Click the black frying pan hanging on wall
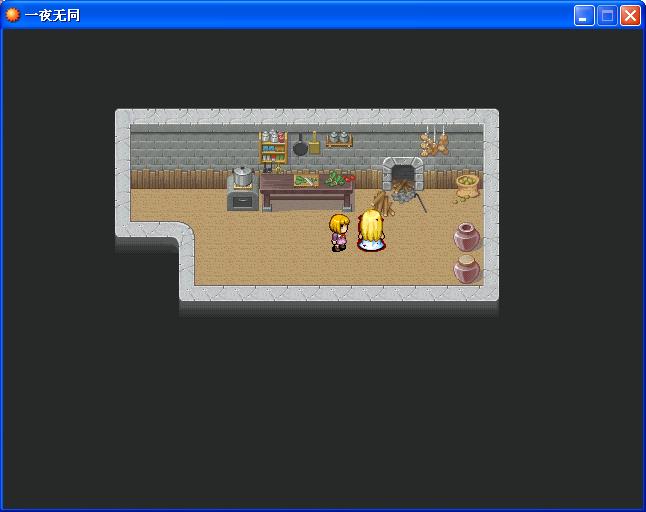The width and height of the screenshot is (646, 512). click(x=300, y=145)
